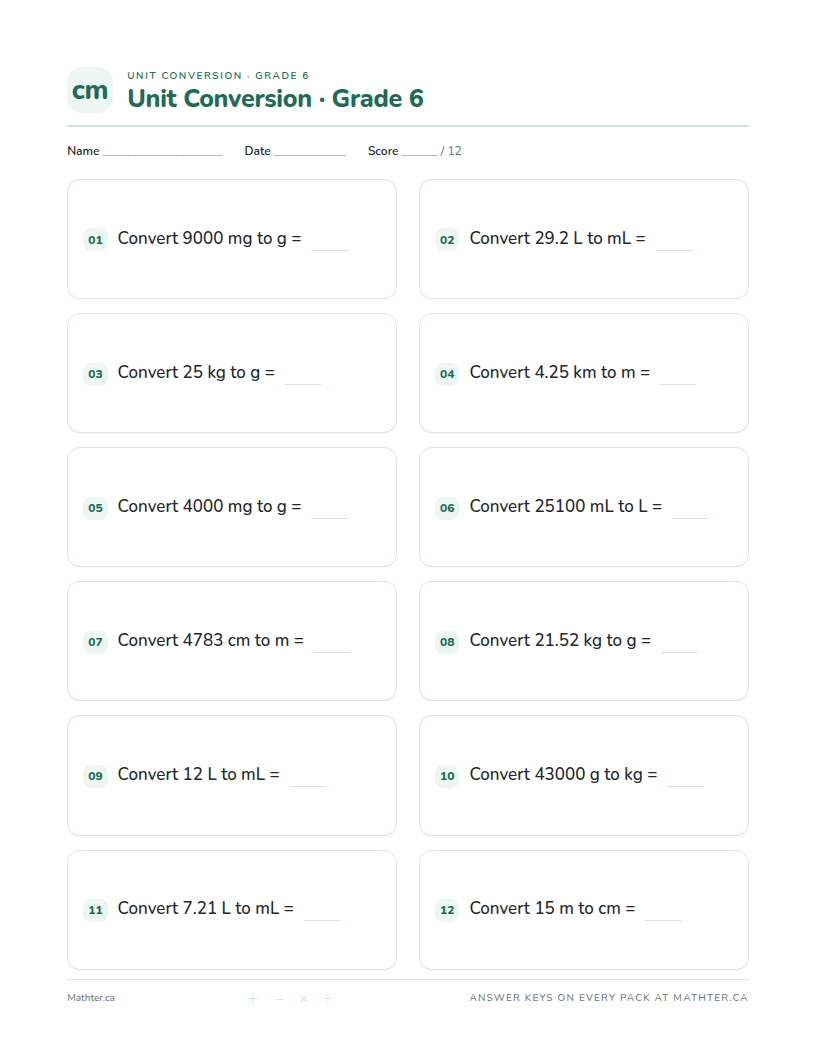Select the heading Unit Conversion · Grade 6
Viewport: 816px width, 1056px height.
275,98
